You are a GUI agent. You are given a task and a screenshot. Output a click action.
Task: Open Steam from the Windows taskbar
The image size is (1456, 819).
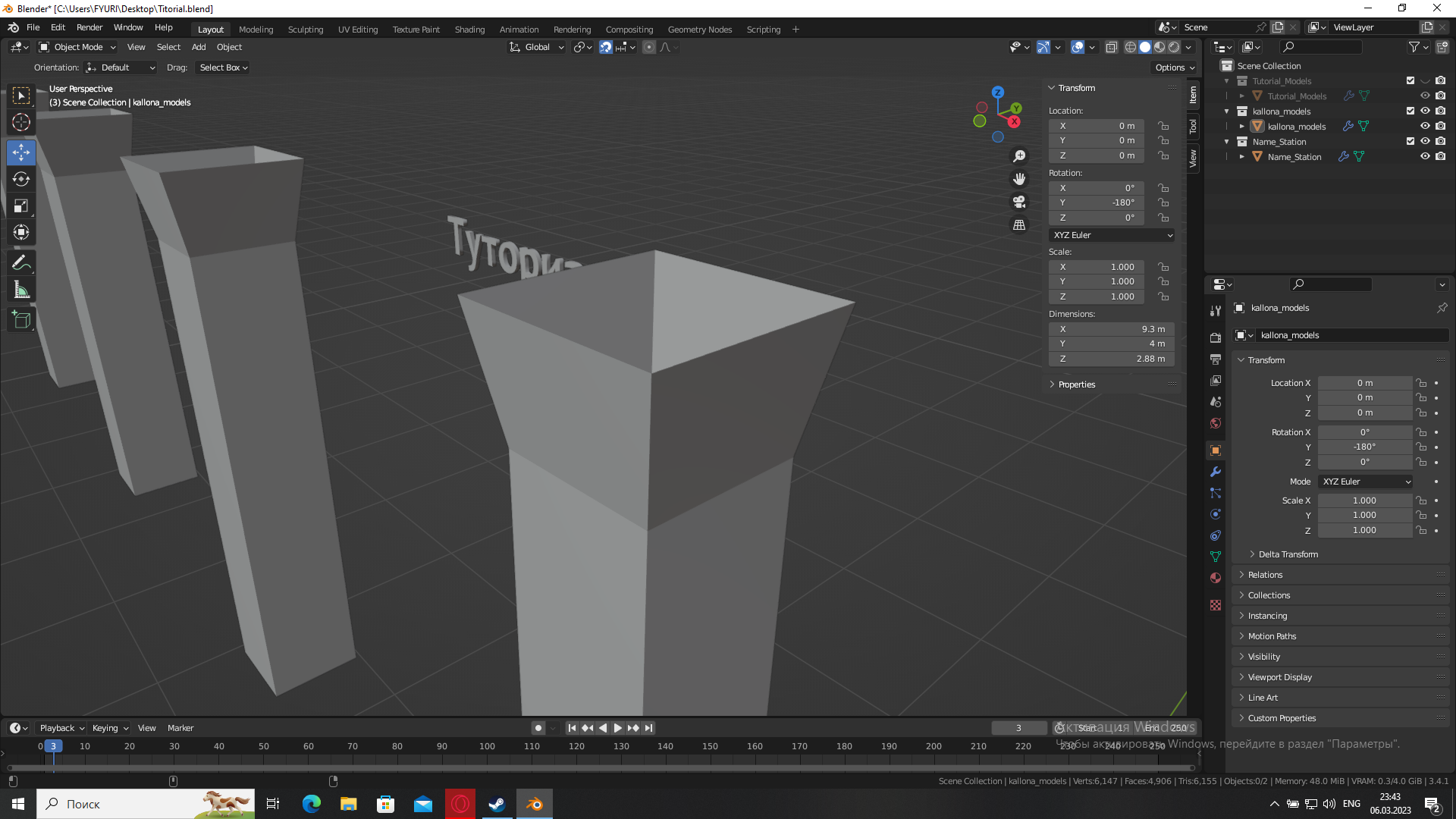(497, 804)
